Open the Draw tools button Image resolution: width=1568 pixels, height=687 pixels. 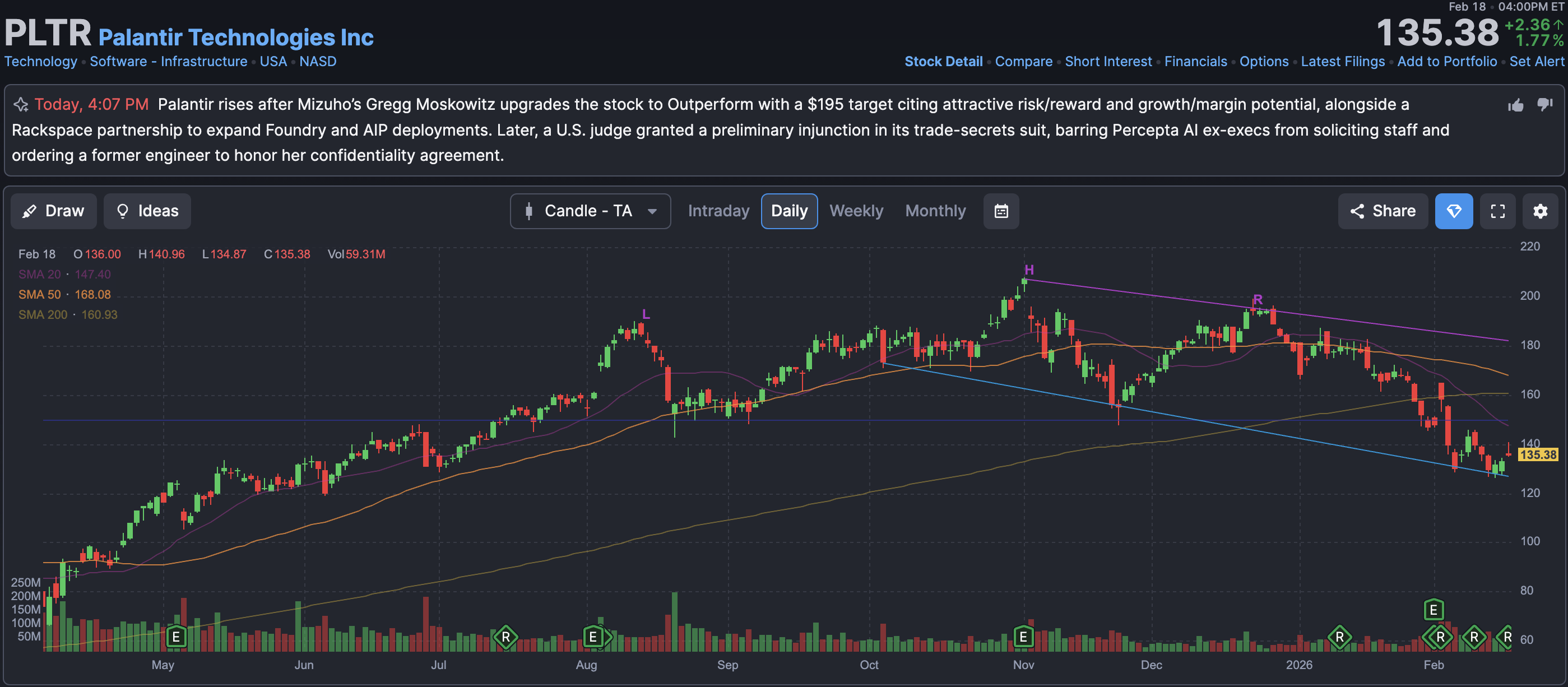[x=54, y=211]
